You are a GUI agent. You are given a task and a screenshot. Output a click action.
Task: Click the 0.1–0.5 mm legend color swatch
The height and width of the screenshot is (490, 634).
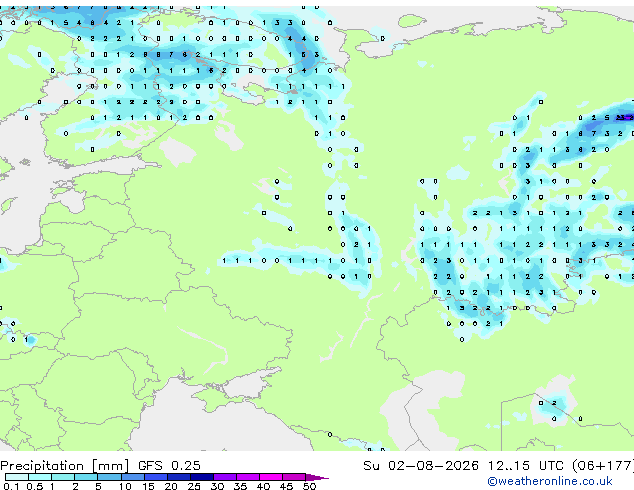coord(17,477)
